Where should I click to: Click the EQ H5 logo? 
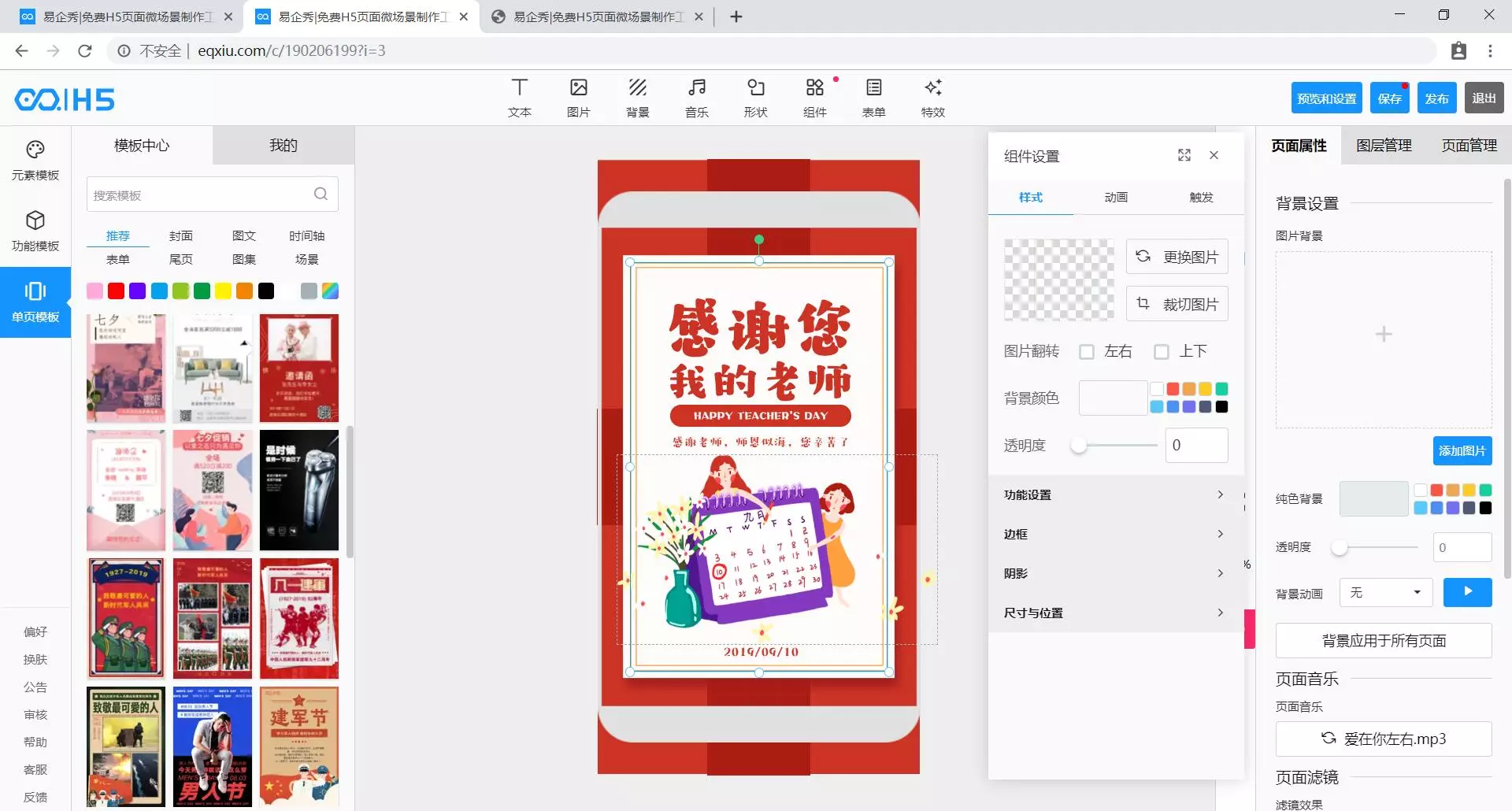point(65,99)
